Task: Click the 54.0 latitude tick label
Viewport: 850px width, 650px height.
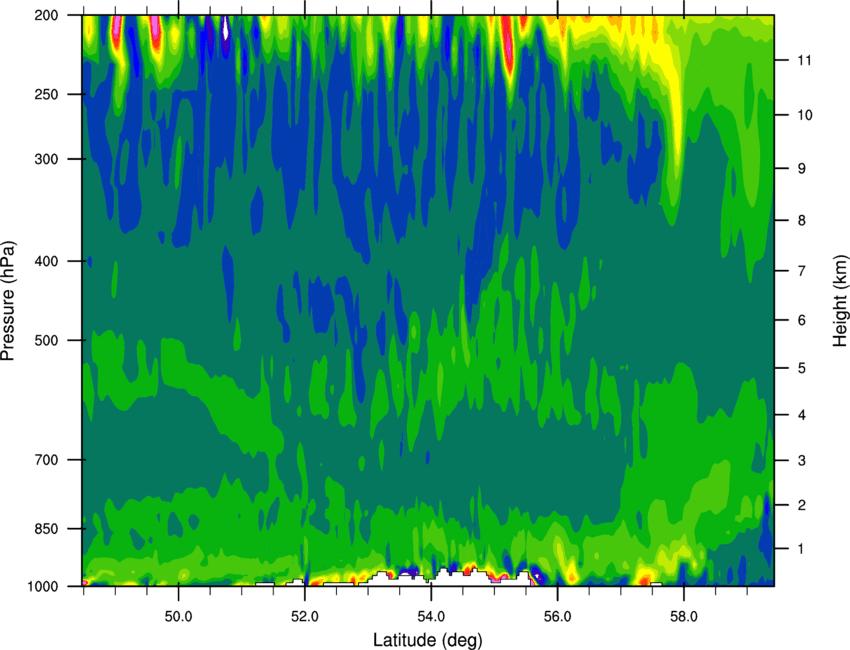Action: coord(431,617)
